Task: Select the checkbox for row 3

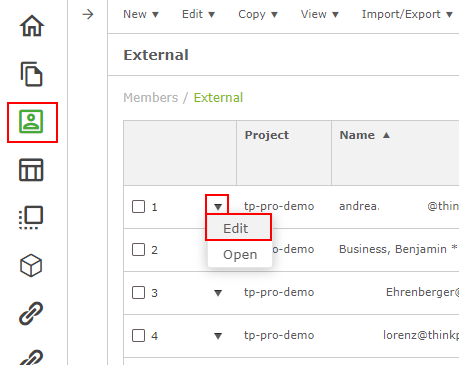Action: 138,293
